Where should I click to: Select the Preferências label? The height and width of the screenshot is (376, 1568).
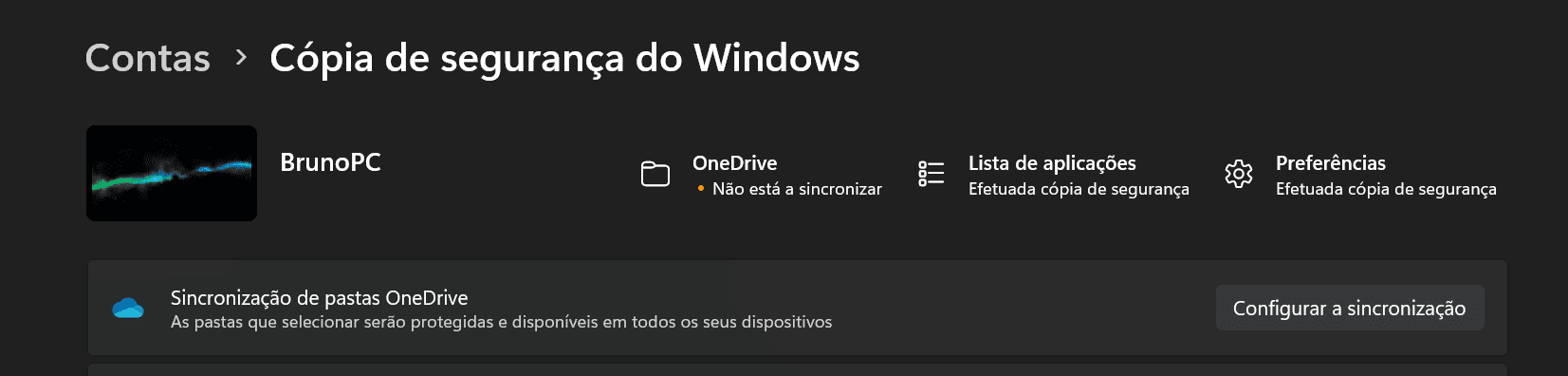click(x=1331, y=163)
